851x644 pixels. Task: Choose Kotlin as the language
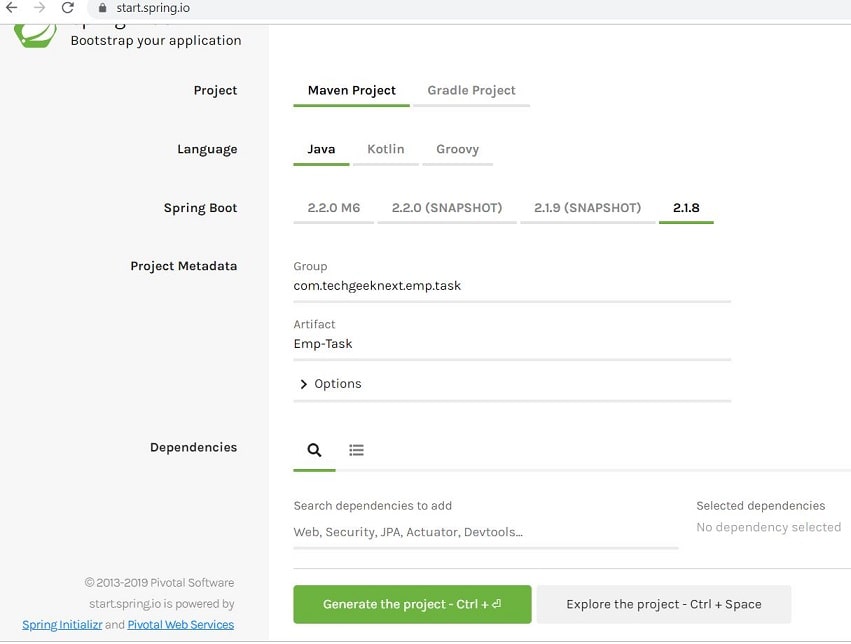[x=385, y=149]
